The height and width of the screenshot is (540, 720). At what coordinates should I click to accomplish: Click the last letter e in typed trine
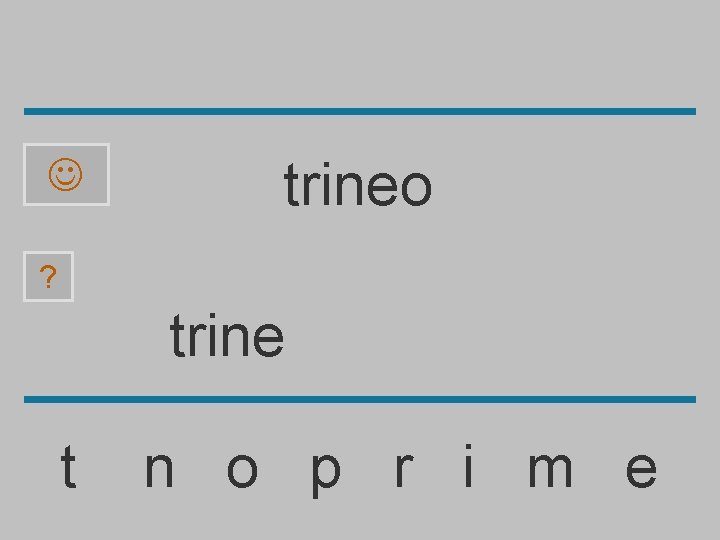point(268,338)
